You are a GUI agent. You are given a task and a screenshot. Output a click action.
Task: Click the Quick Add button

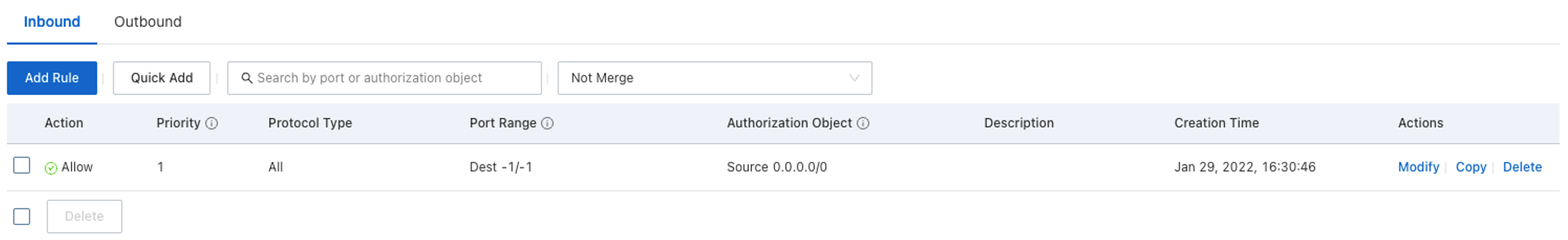click(161, 78)
